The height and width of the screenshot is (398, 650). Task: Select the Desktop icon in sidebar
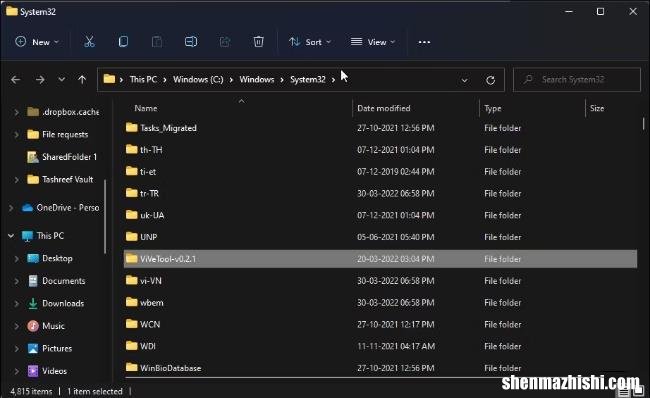33,258
